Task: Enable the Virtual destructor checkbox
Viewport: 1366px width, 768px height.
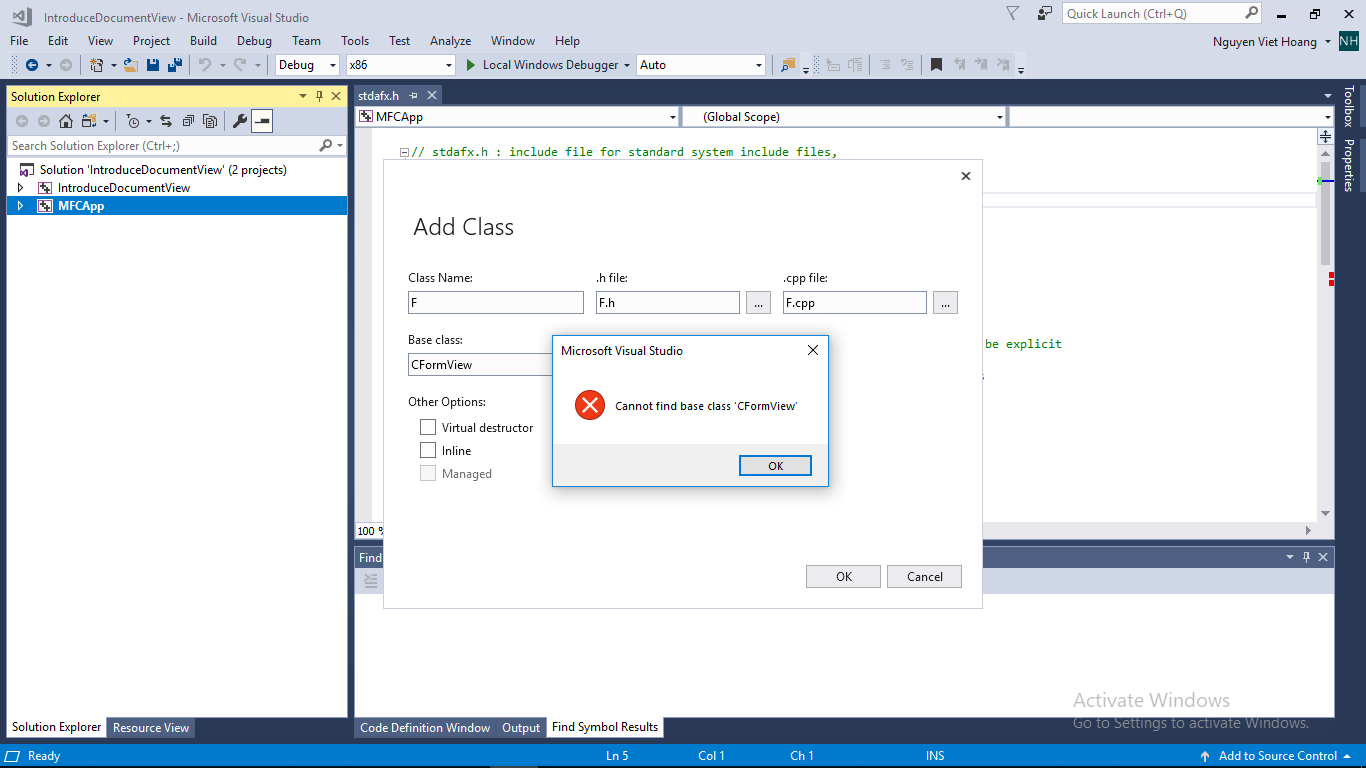Action: coord(428,427)
